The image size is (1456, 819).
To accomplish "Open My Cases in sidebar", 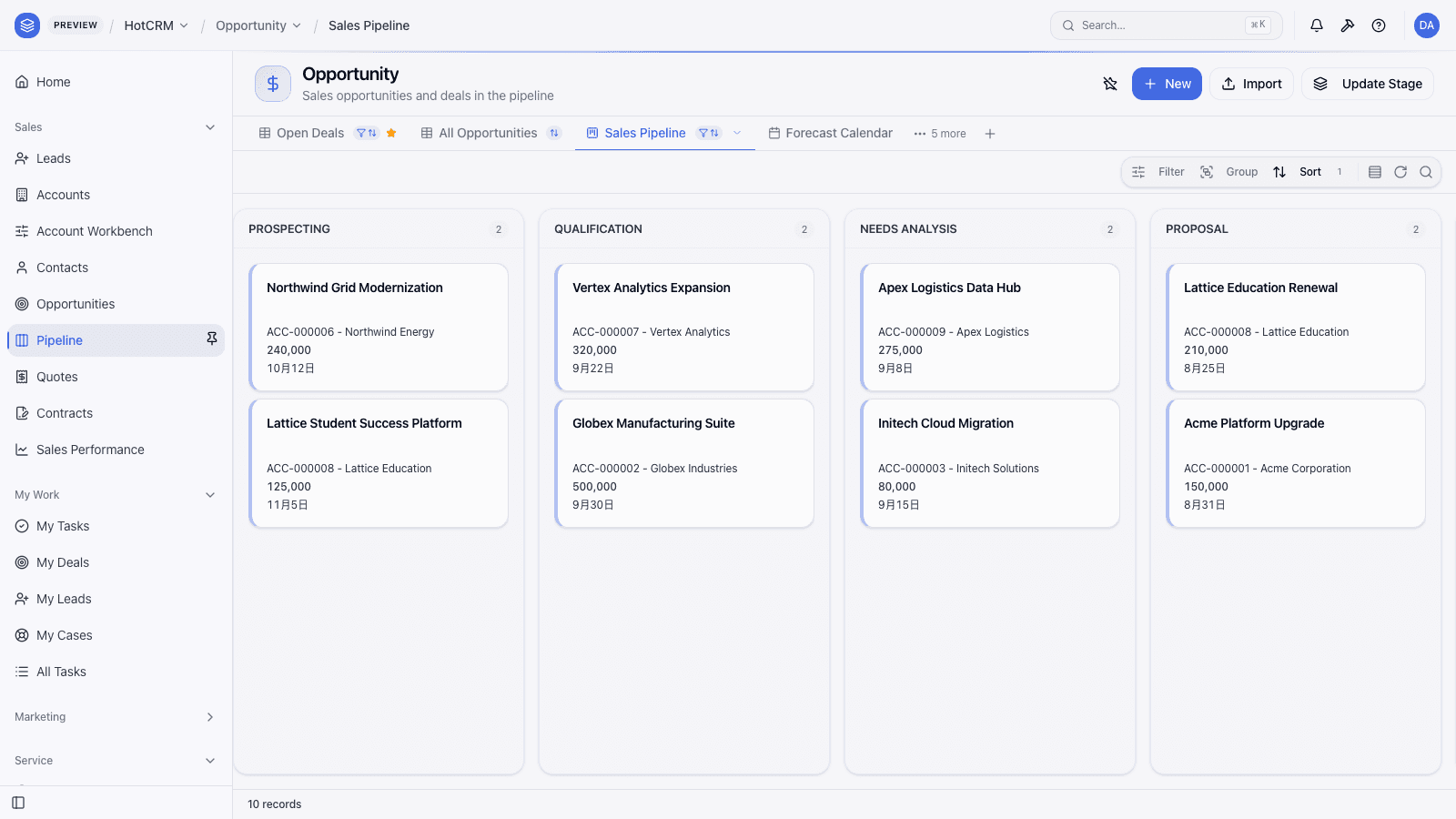I will 116,635.
